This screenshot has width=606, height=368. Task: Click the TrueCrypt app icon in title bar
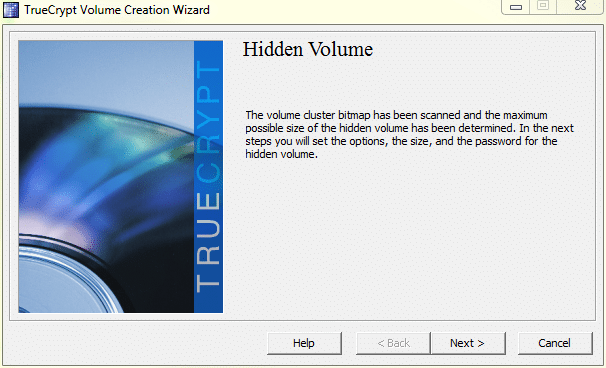[x=10, y=10]
